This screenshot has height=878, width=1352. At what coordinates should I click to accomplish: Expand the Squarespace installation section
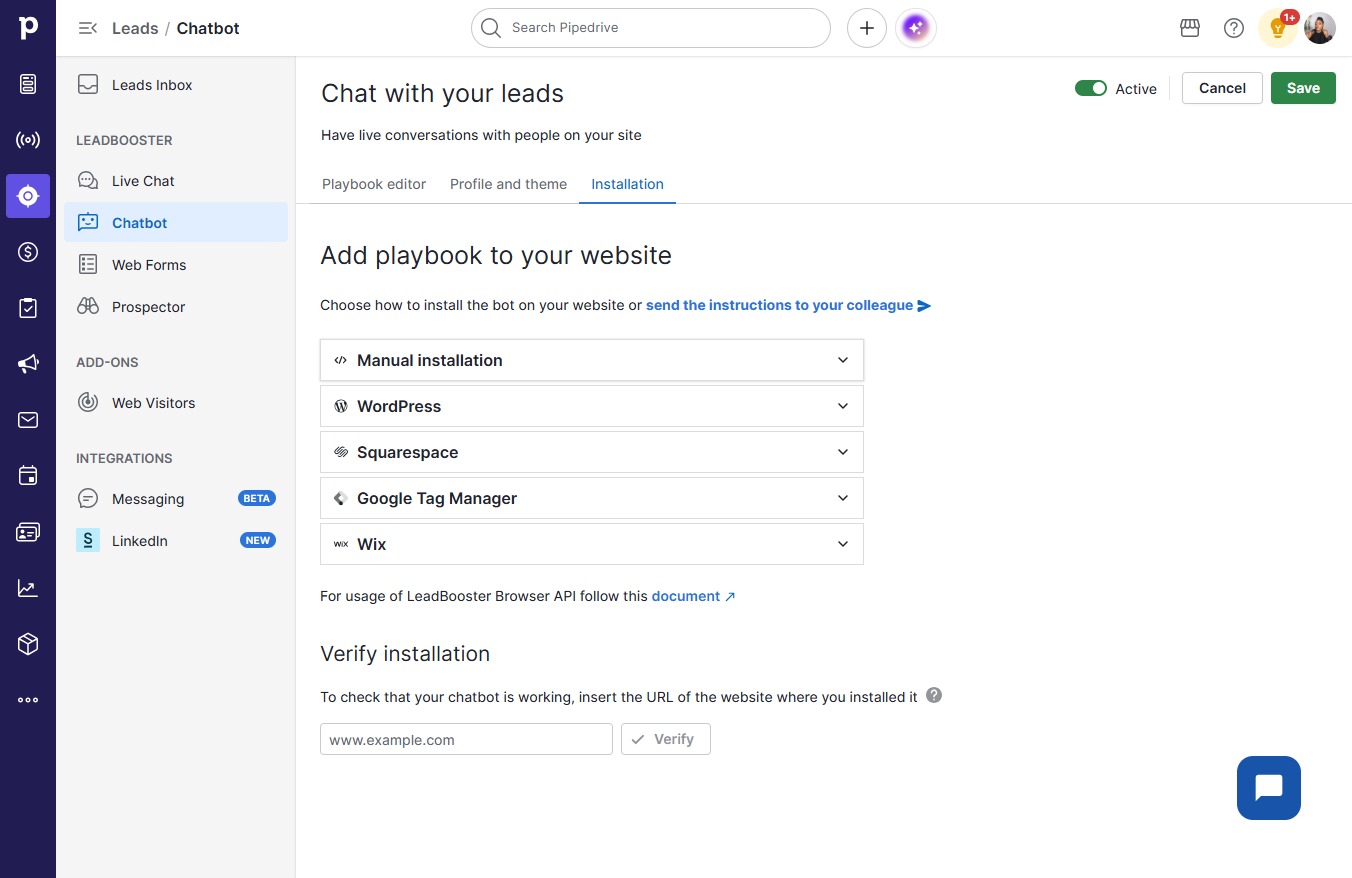click(x=592, y=452)
